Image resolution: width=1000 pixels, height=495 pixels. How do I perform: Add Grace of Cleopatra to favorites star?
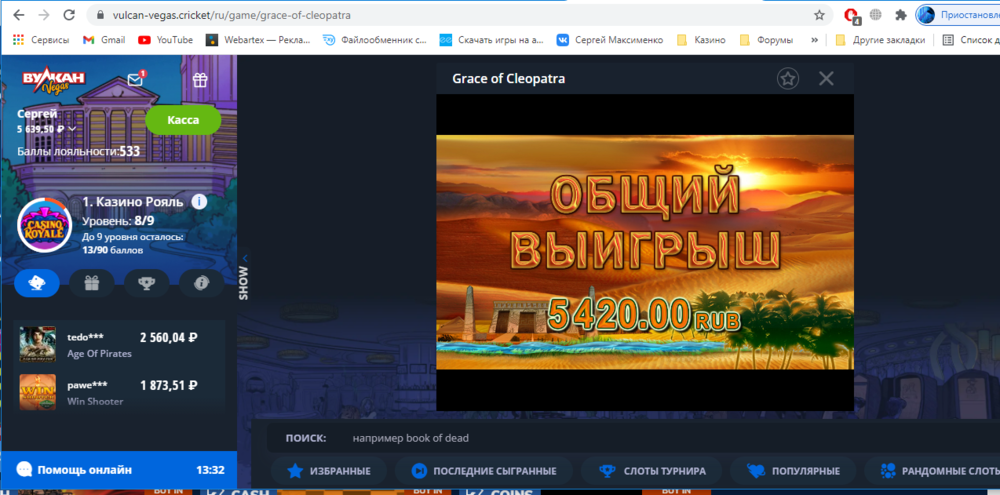point(788,79)
